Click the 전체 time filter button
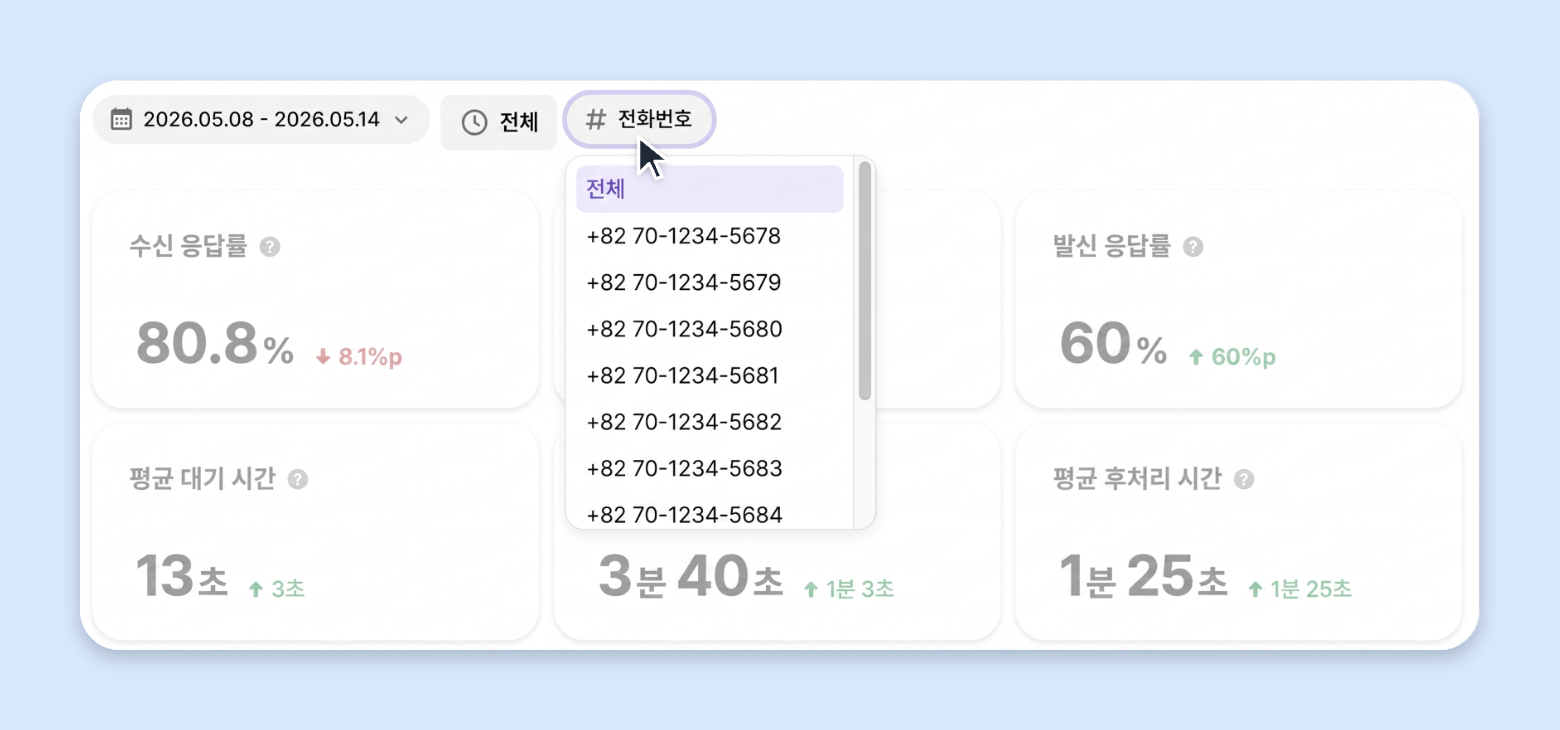Image resolution: width=1560 pixels, height=730 pixels. click(499, 122)
